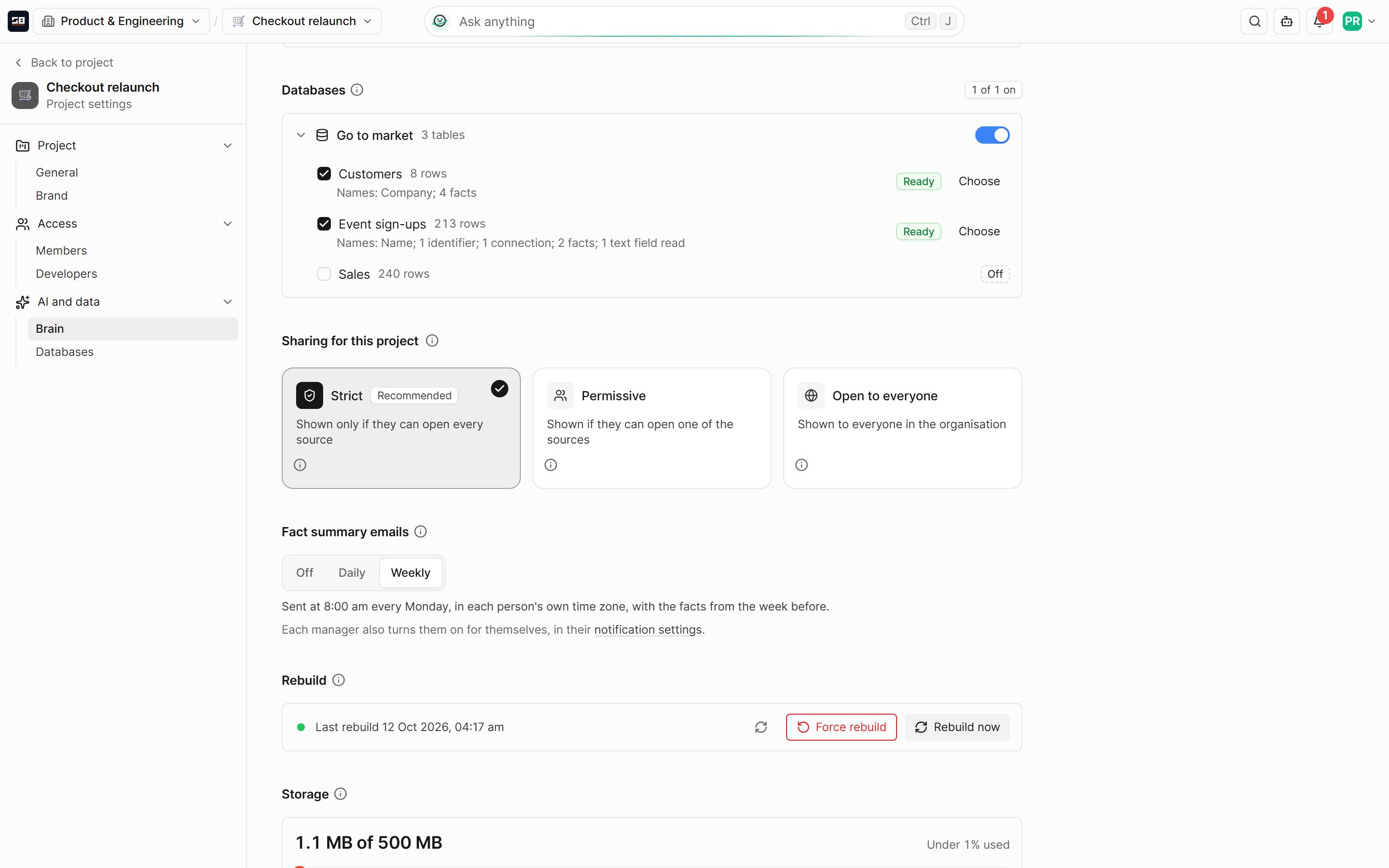This screenshot has width=1389, height=868.
Task: Click the Go to market database icon
Action: (x=322, y=135)
